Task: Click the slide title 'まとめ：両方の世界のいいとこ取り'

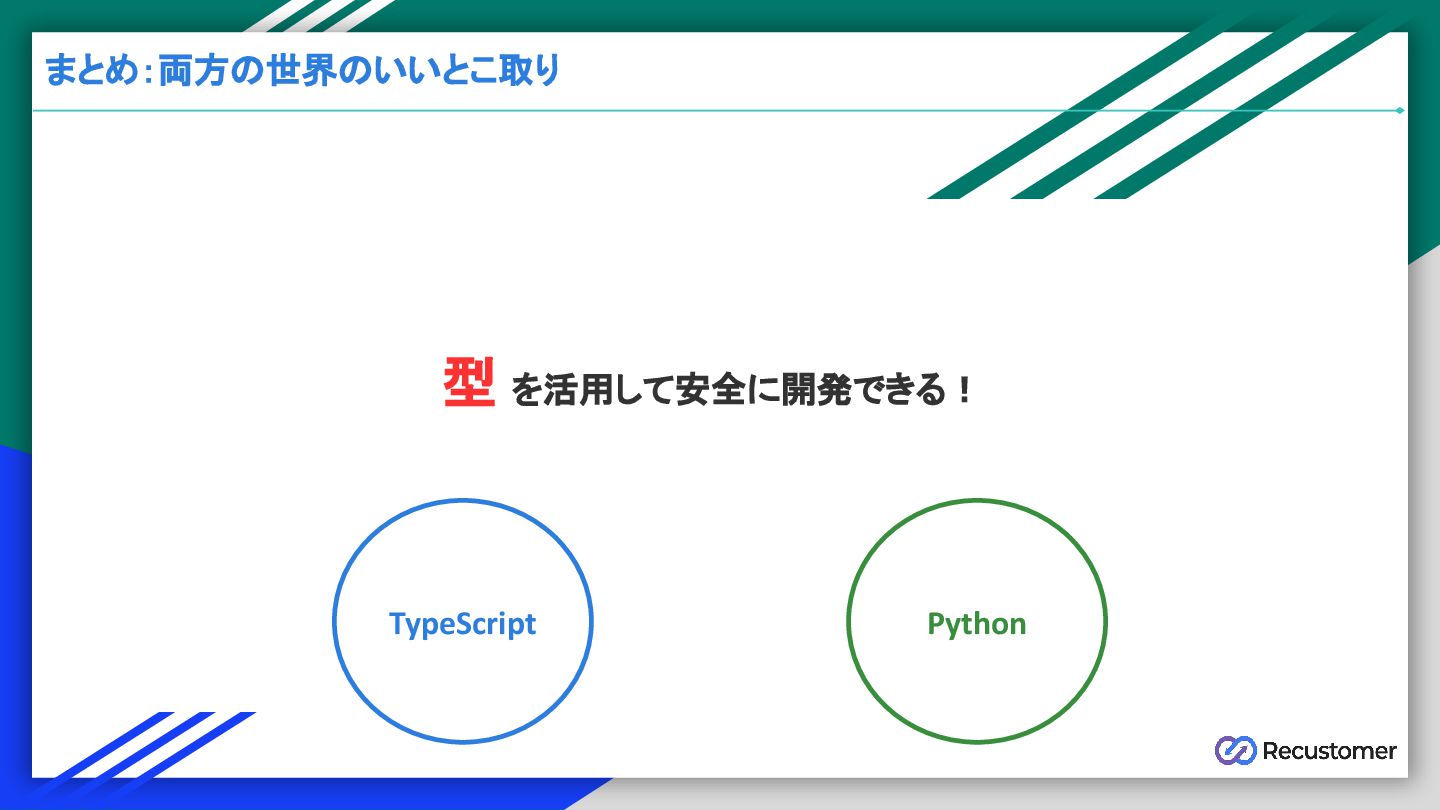Action: [x=302, y=71]
